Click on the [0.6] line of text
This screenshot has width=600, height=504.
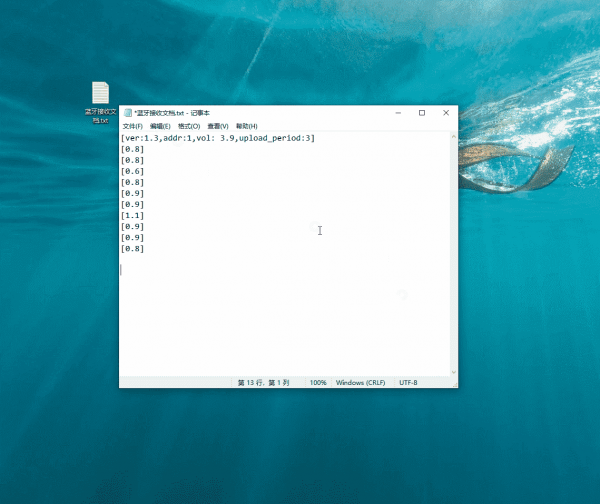point(132,171)
